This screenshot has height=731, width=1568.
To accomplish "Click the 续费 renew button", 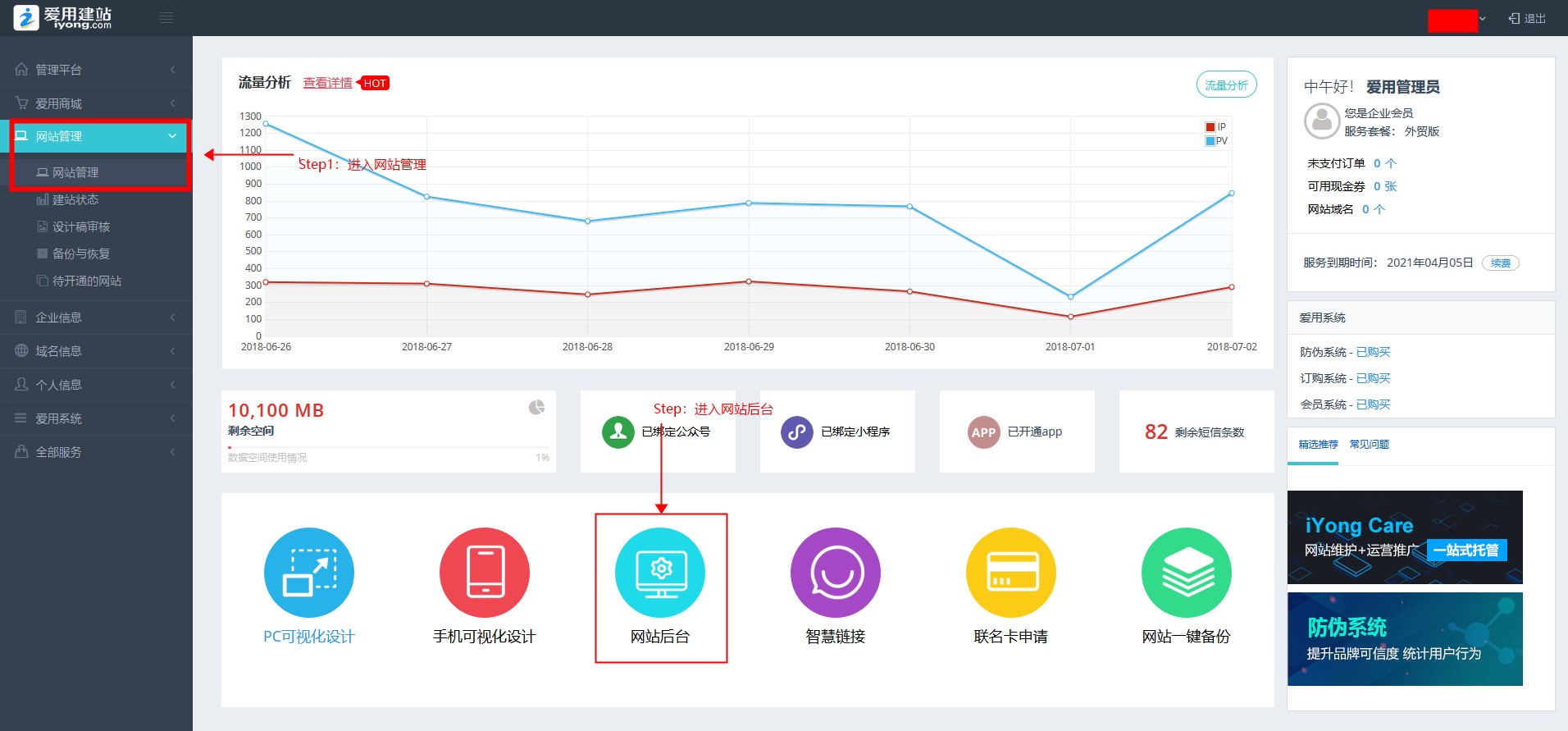I will 1501,263.
